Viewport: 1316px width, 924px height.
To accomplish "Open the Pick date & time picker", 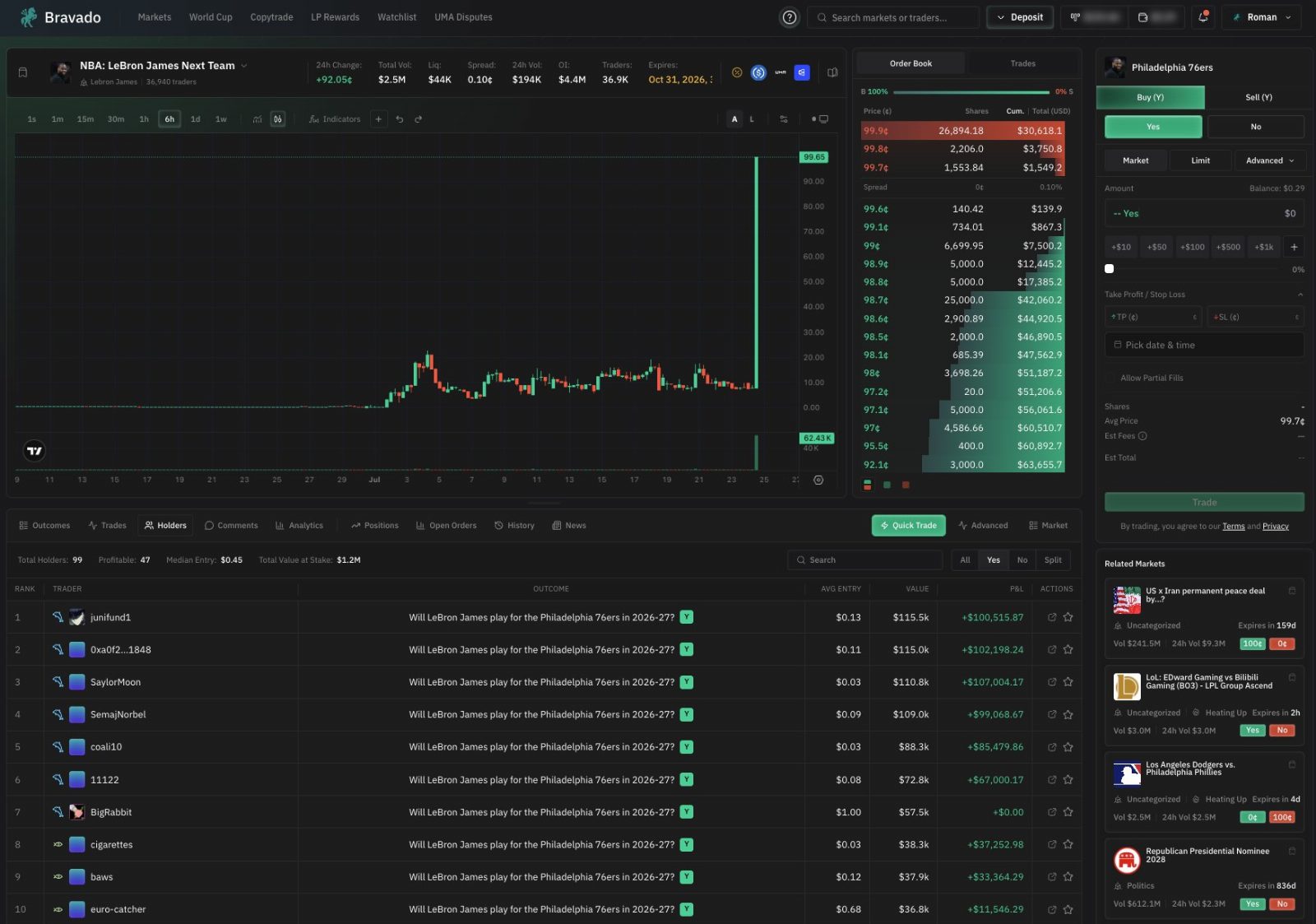I will [1204, 346].
